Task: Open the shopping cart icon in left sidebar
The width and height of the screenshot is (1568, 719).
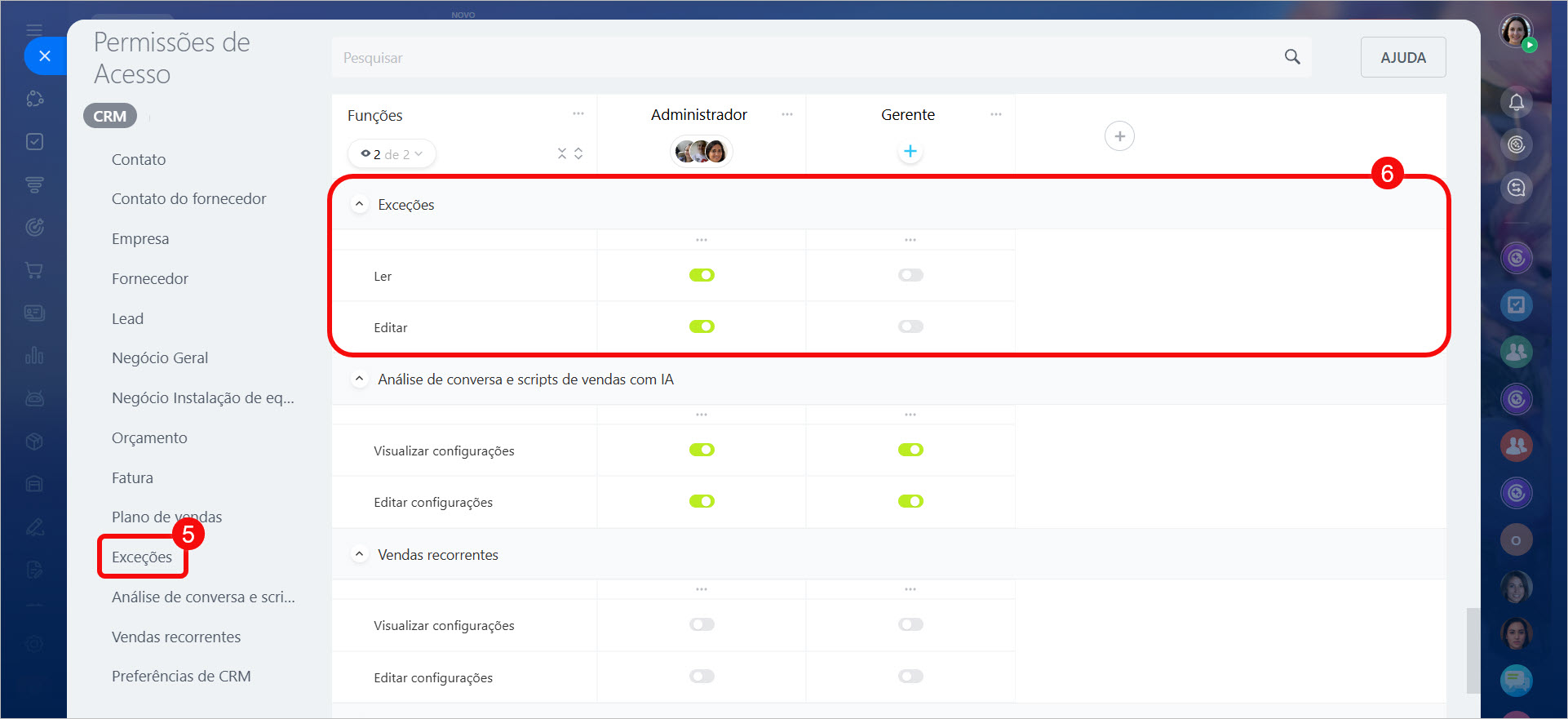Action: [x=34, y=270]
